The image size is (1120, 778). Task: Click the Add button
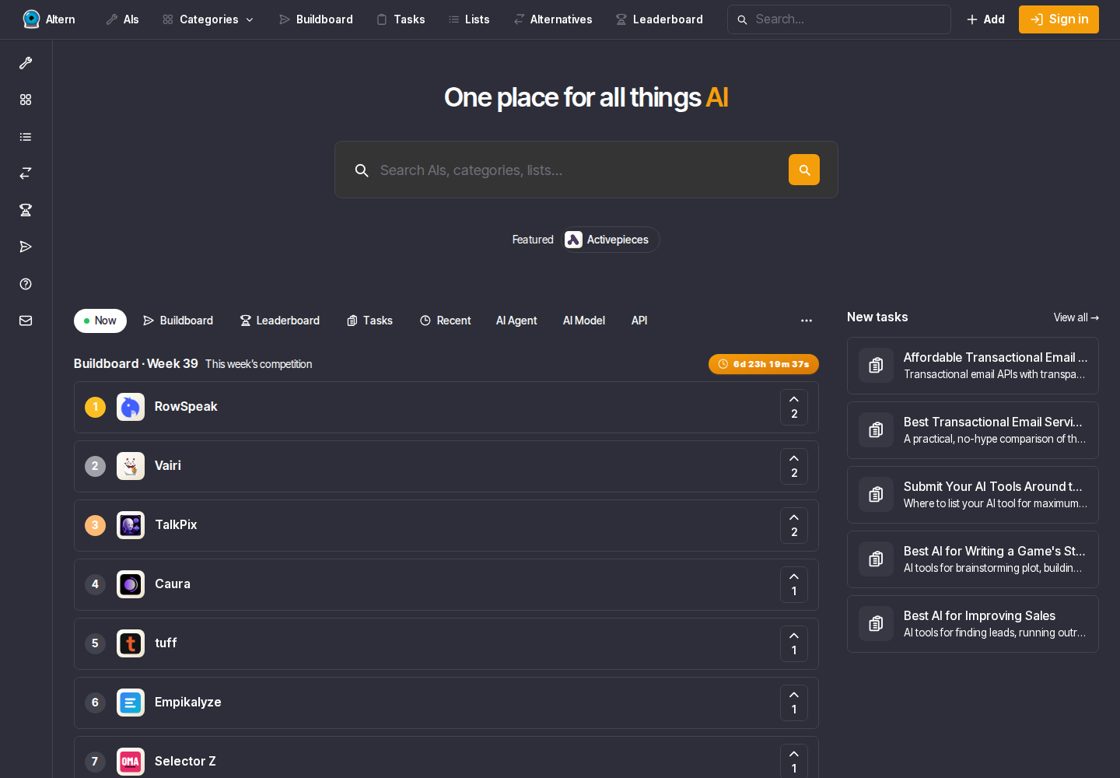click(985, 19)
